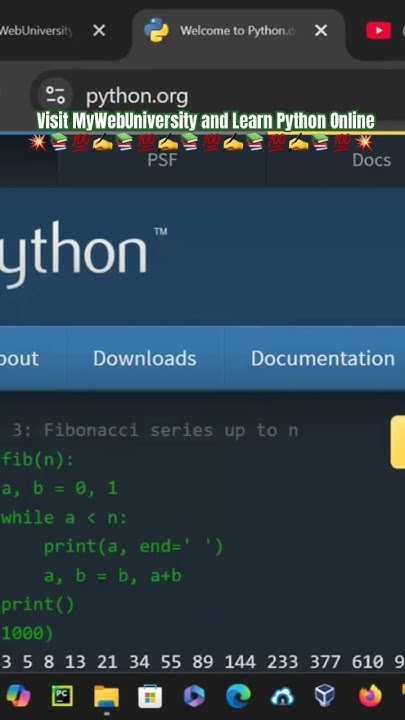Click the 'a, b = b, a+b' code line

[x=113, y=576]
